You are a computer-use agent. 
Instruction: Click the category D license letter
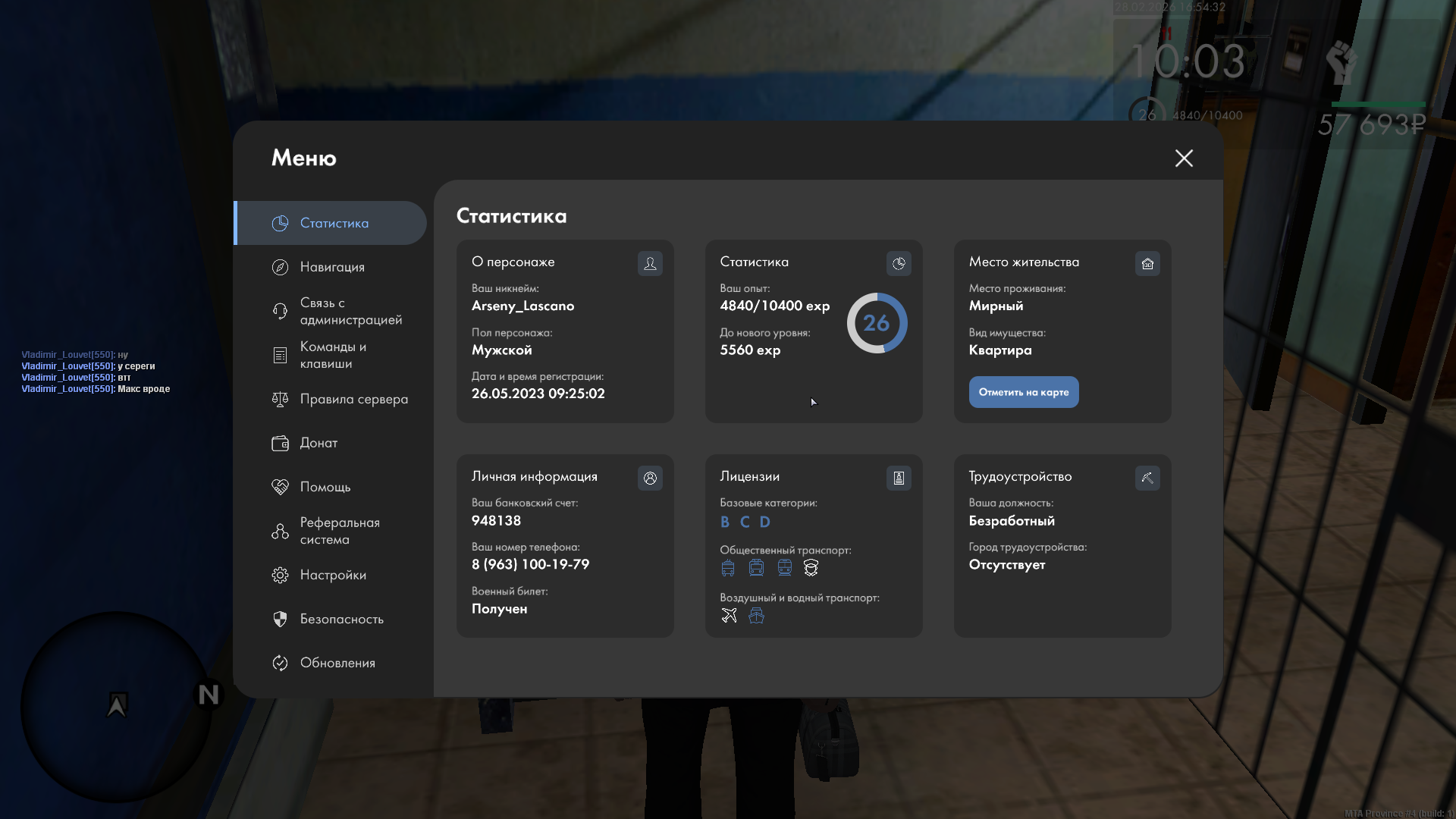(x=764, y=522)
